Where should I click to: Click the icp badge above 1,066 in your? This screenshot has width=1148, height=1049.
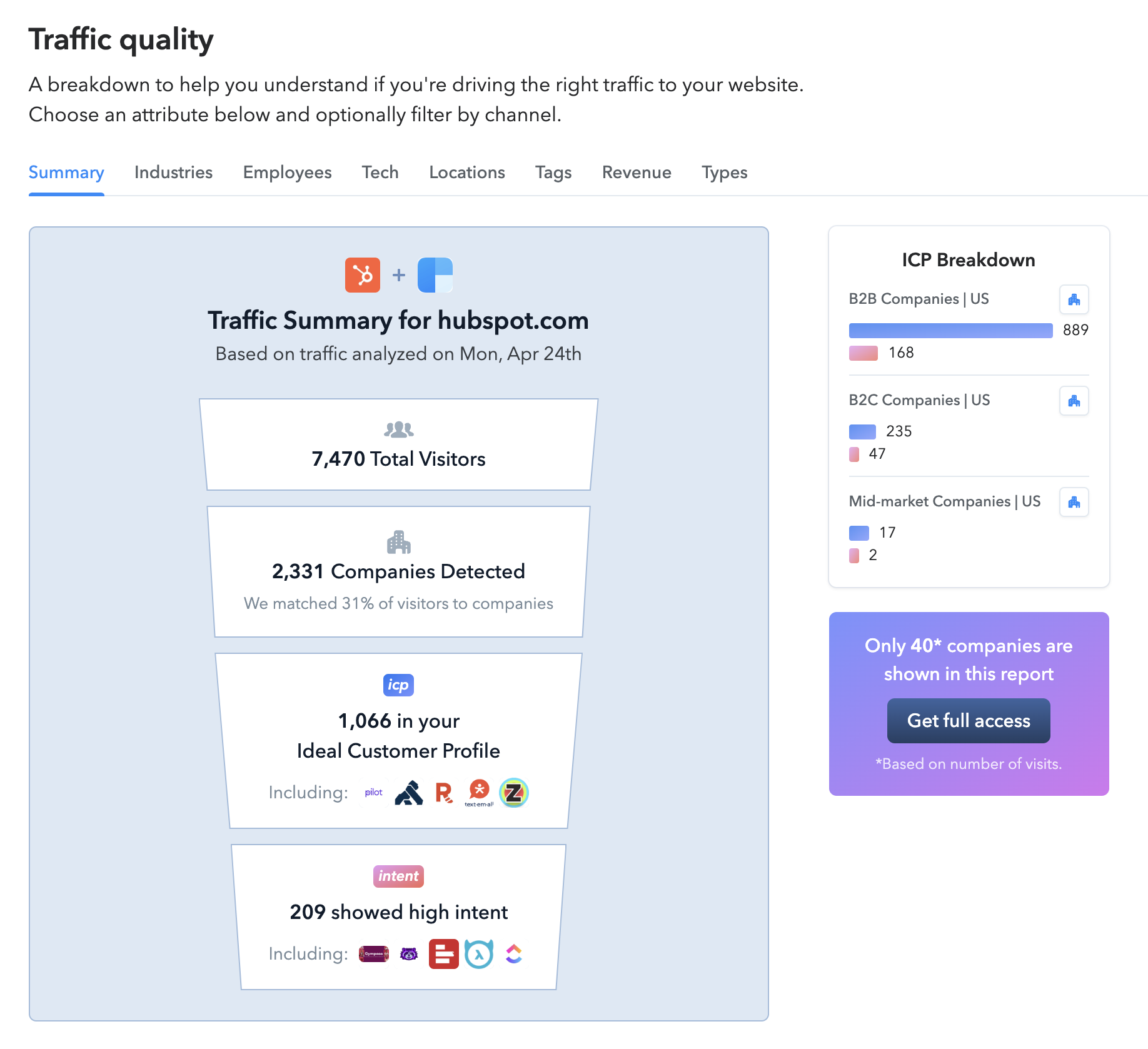pyautogui.click(x=398, y=685)
